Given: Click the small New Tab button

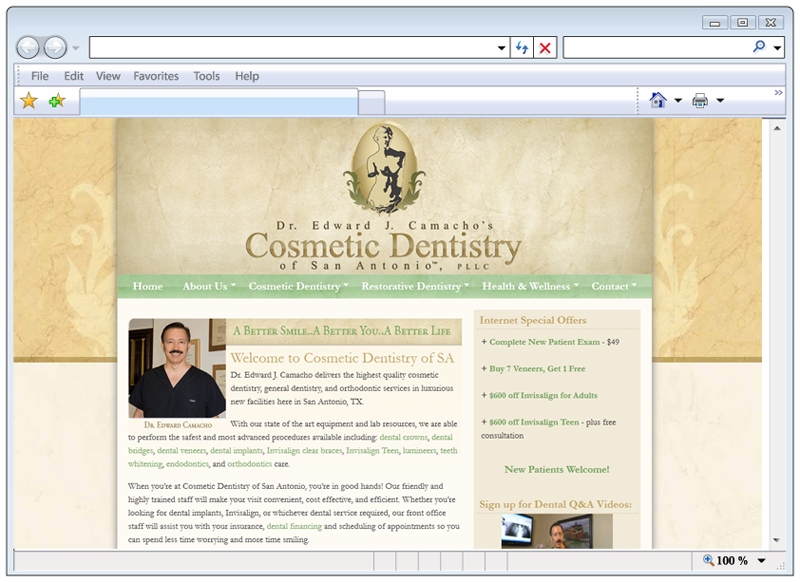Looking at the screenshot, I should pyautogui.click(x=371, y=103).
